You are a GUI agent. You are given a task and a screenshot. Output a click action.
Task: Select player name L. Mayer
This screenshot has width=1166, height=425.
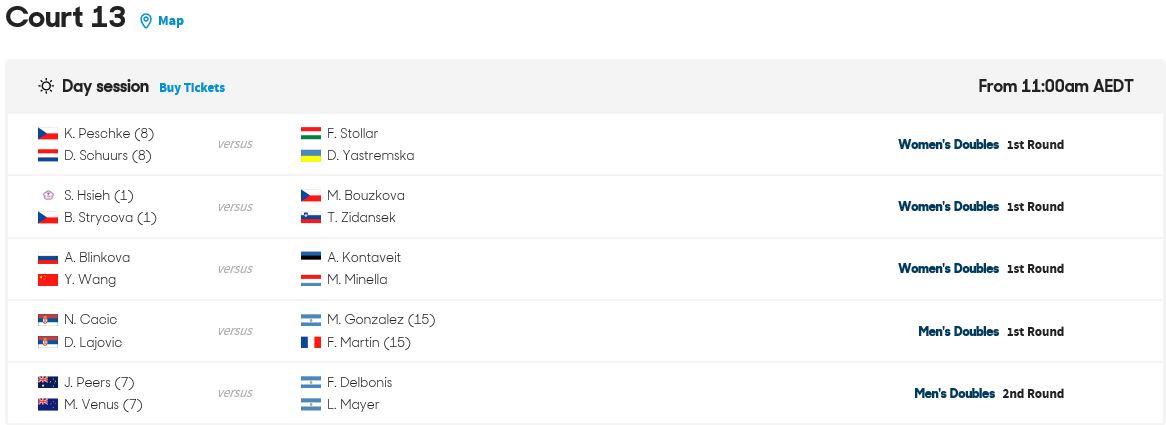click(x=353, y=405)
